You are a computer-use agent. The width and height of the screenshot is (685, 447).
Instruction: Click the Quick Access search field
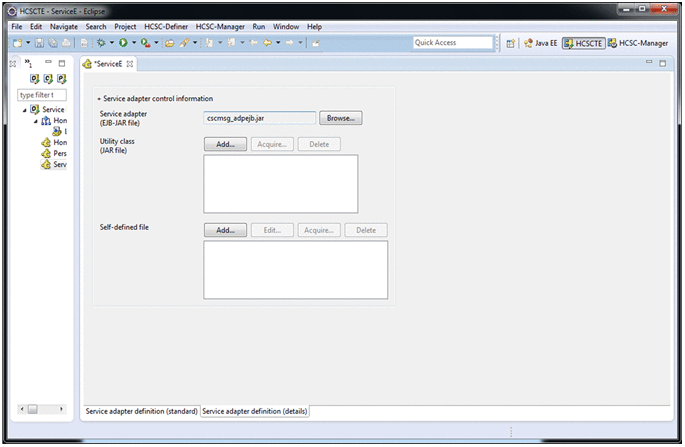[453, 43]
